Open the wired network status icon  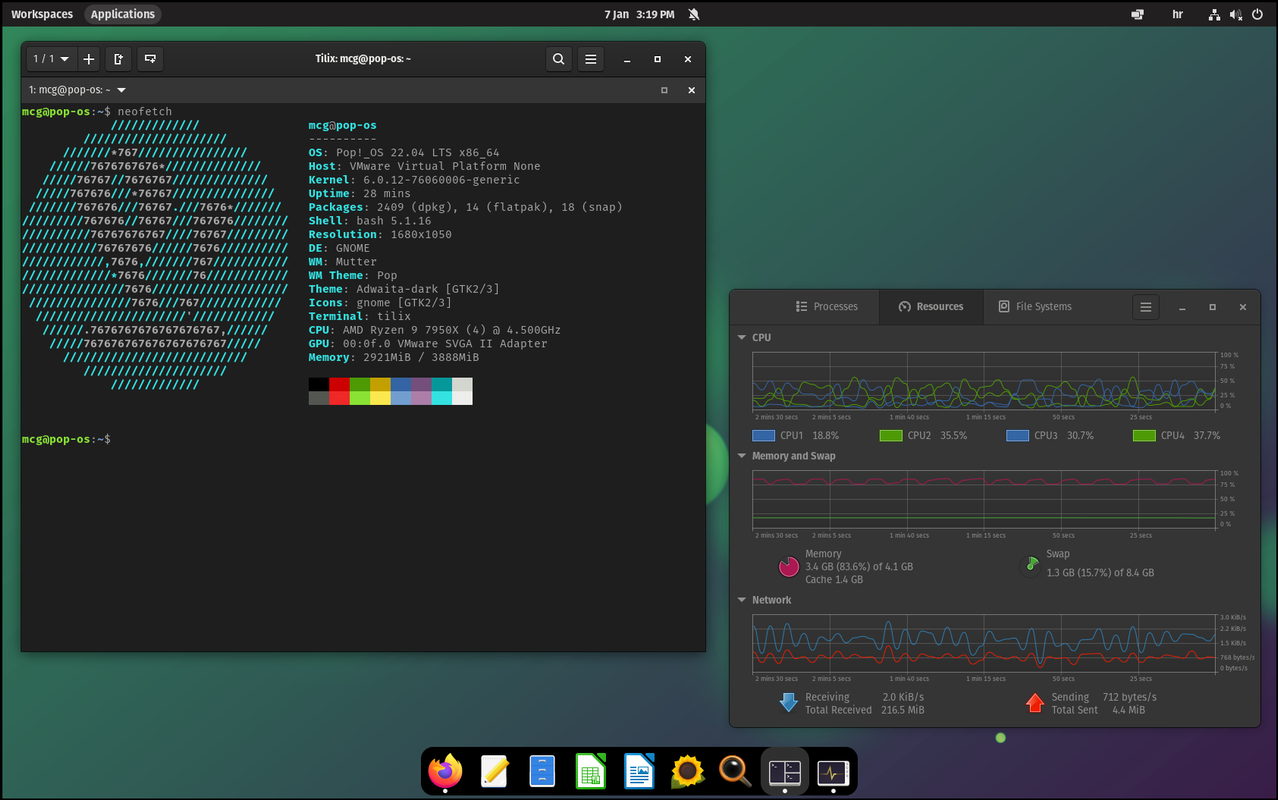pos(1214,14)
